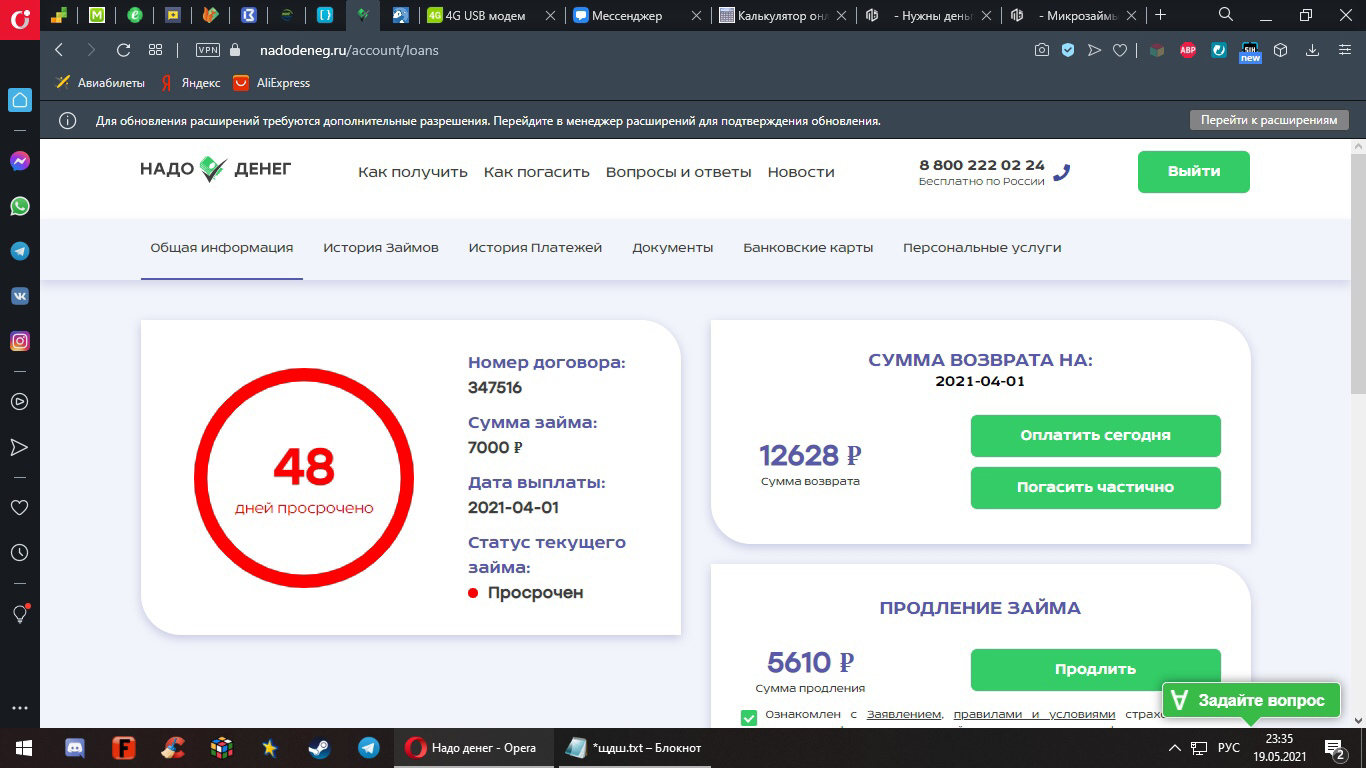Open the Windows Start menu
This screenshot has width=1366, height=768.
(24, 748)
